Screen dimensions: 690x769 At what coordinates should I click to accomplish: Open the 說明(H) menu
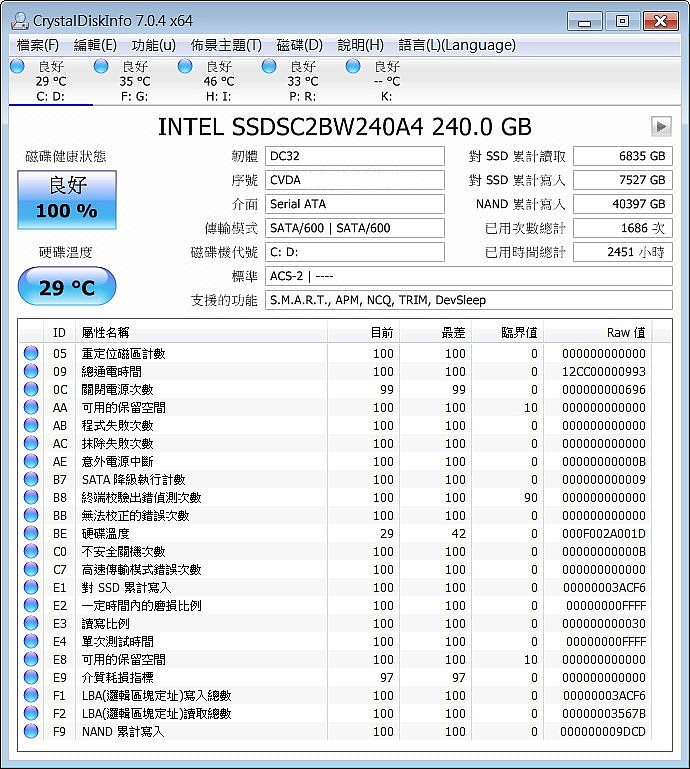[360, 45]
